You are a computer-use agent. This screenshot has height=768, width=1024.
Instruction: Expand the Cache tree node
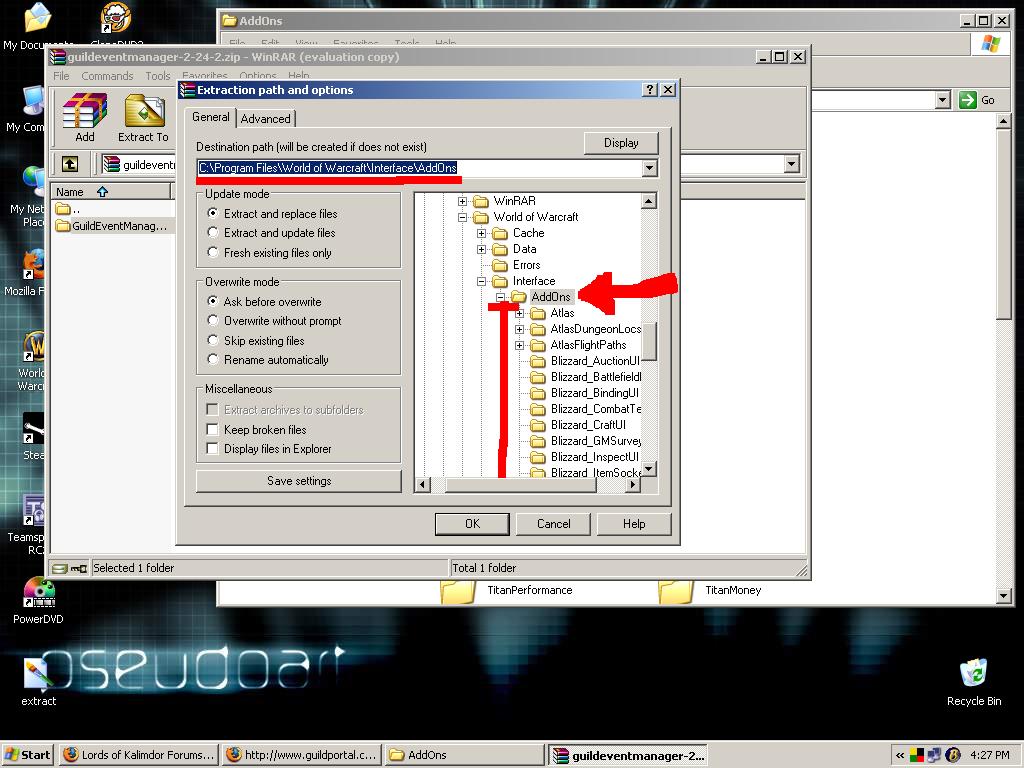point(481,233)
